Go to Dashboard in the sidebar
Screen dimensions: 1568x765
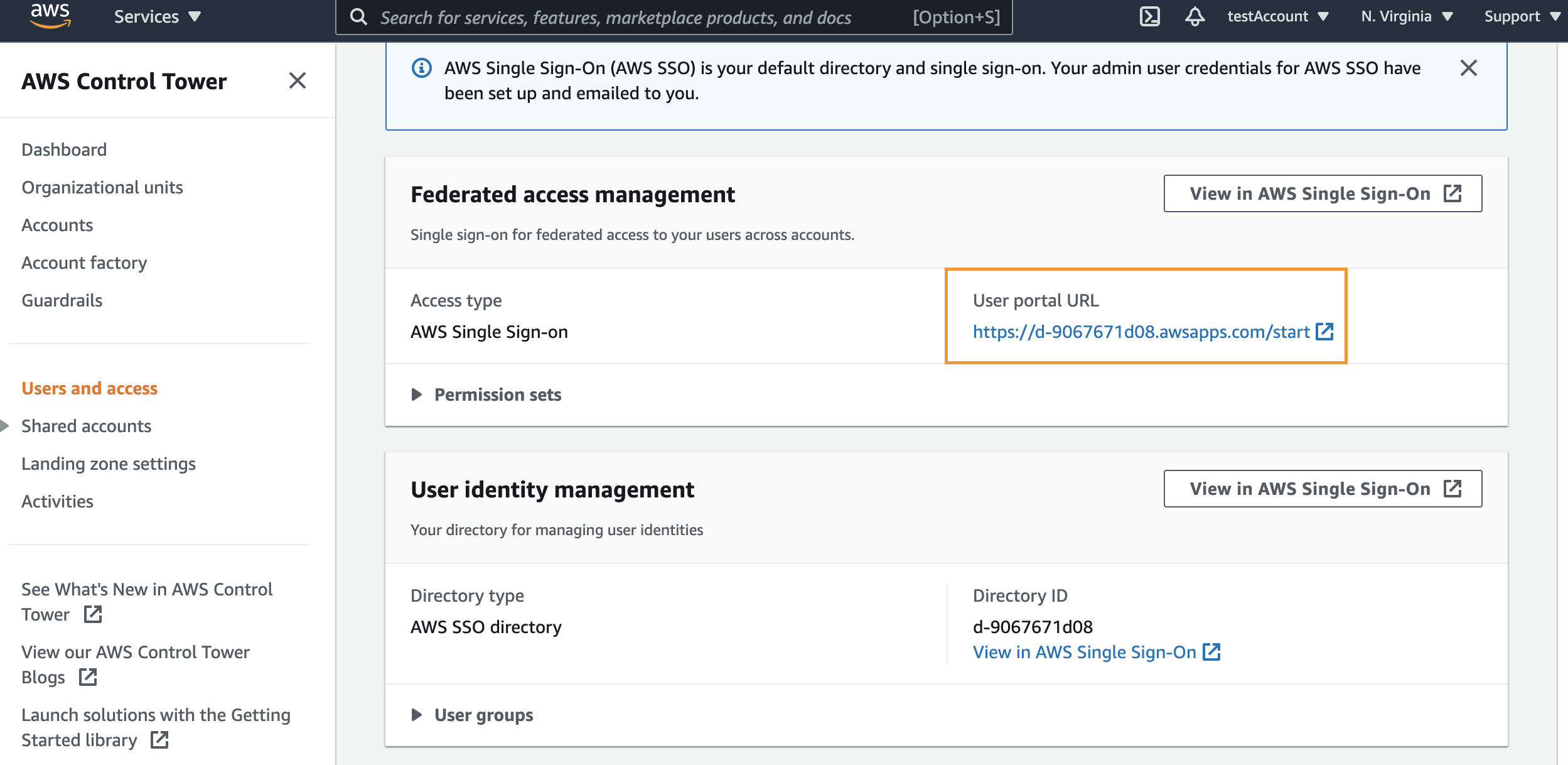[x=64, y=149]
